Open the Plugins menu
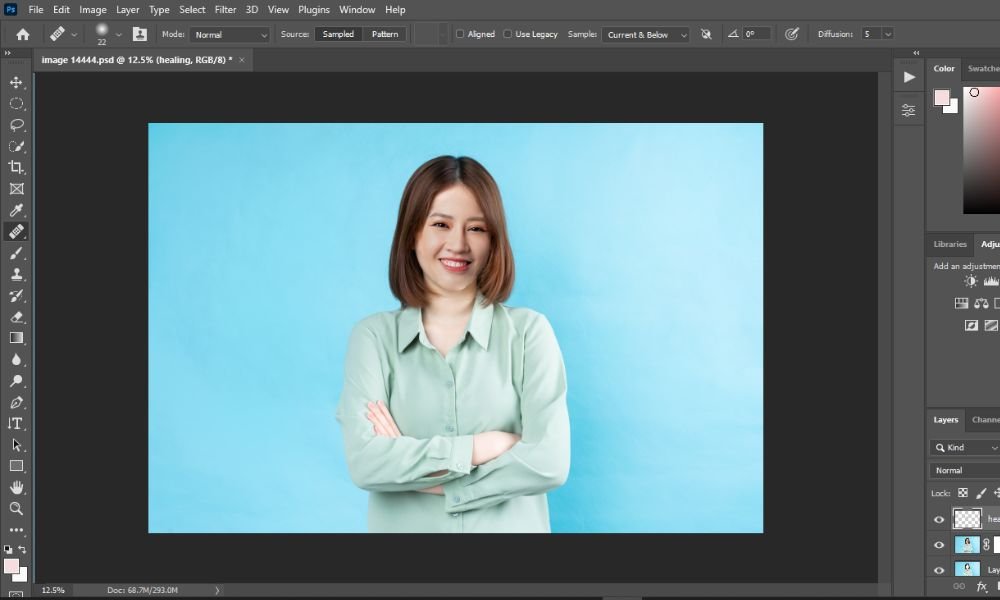The width and height of the screenshot is (1000, 600). click(314, 10)
